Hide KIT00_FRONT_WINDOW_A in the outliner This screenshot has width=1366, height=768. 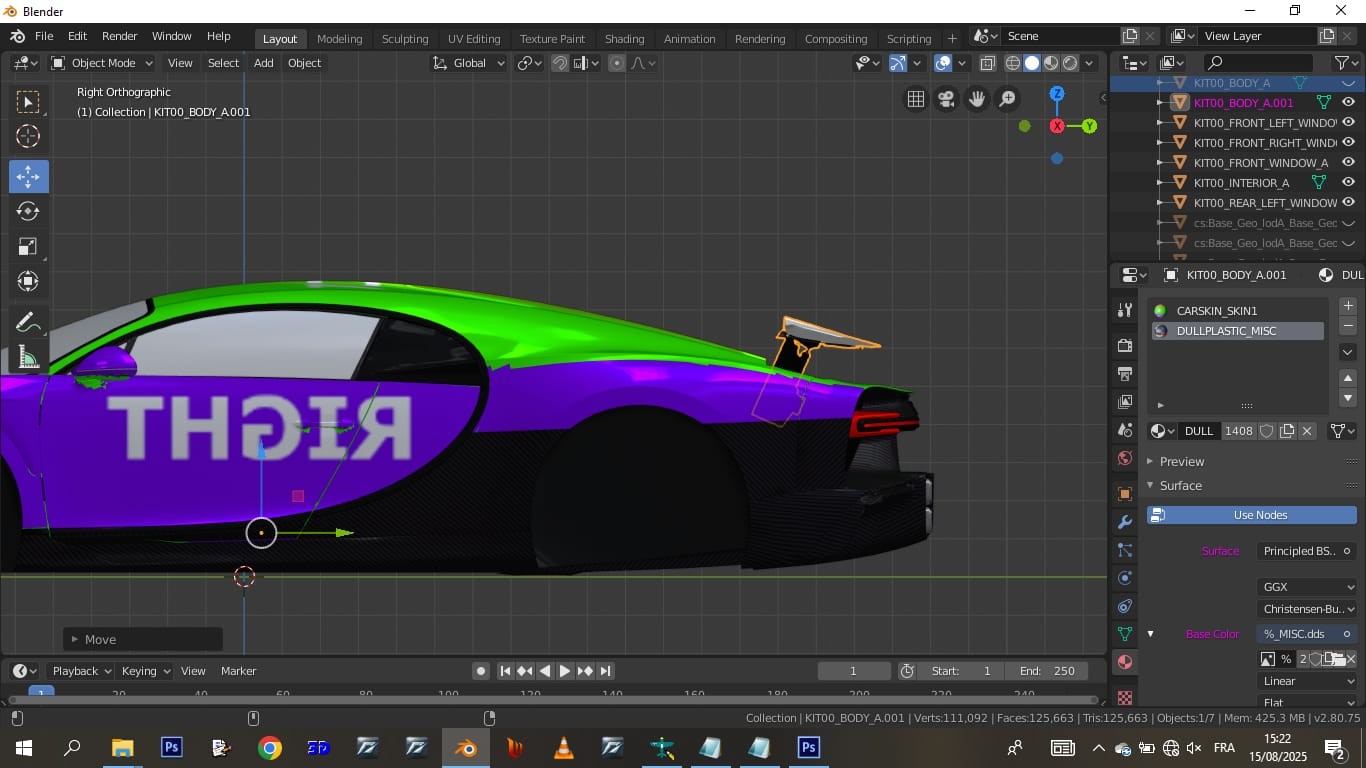tap(1348, 162)
